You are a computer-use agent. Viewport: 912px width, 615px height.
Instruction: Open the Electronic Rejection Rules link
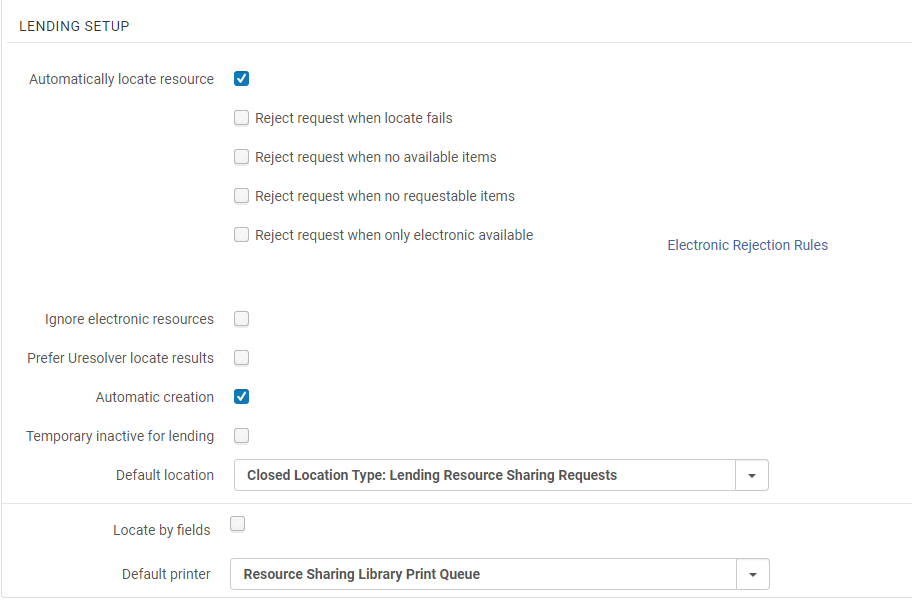tap(747, 245)
